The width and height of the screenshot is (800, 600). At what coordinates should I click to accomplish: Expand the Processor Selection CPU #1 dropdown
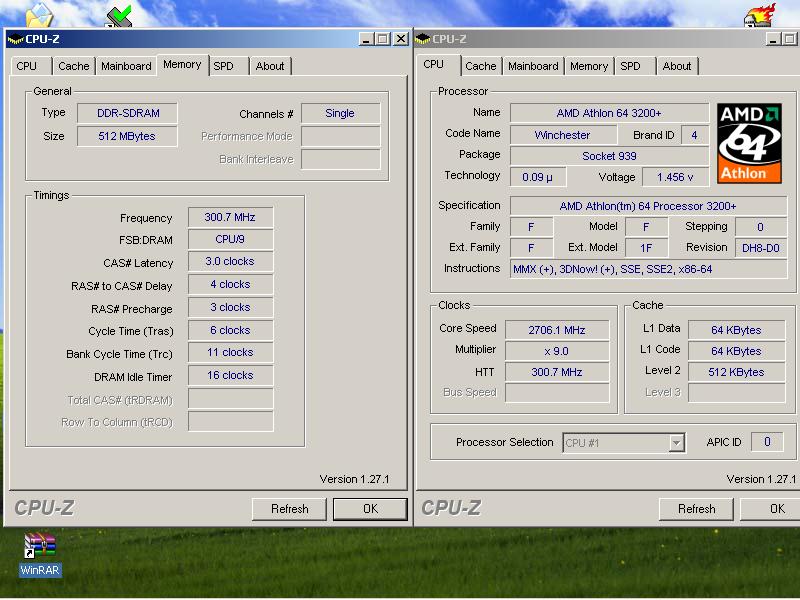[x=677, y=443]
